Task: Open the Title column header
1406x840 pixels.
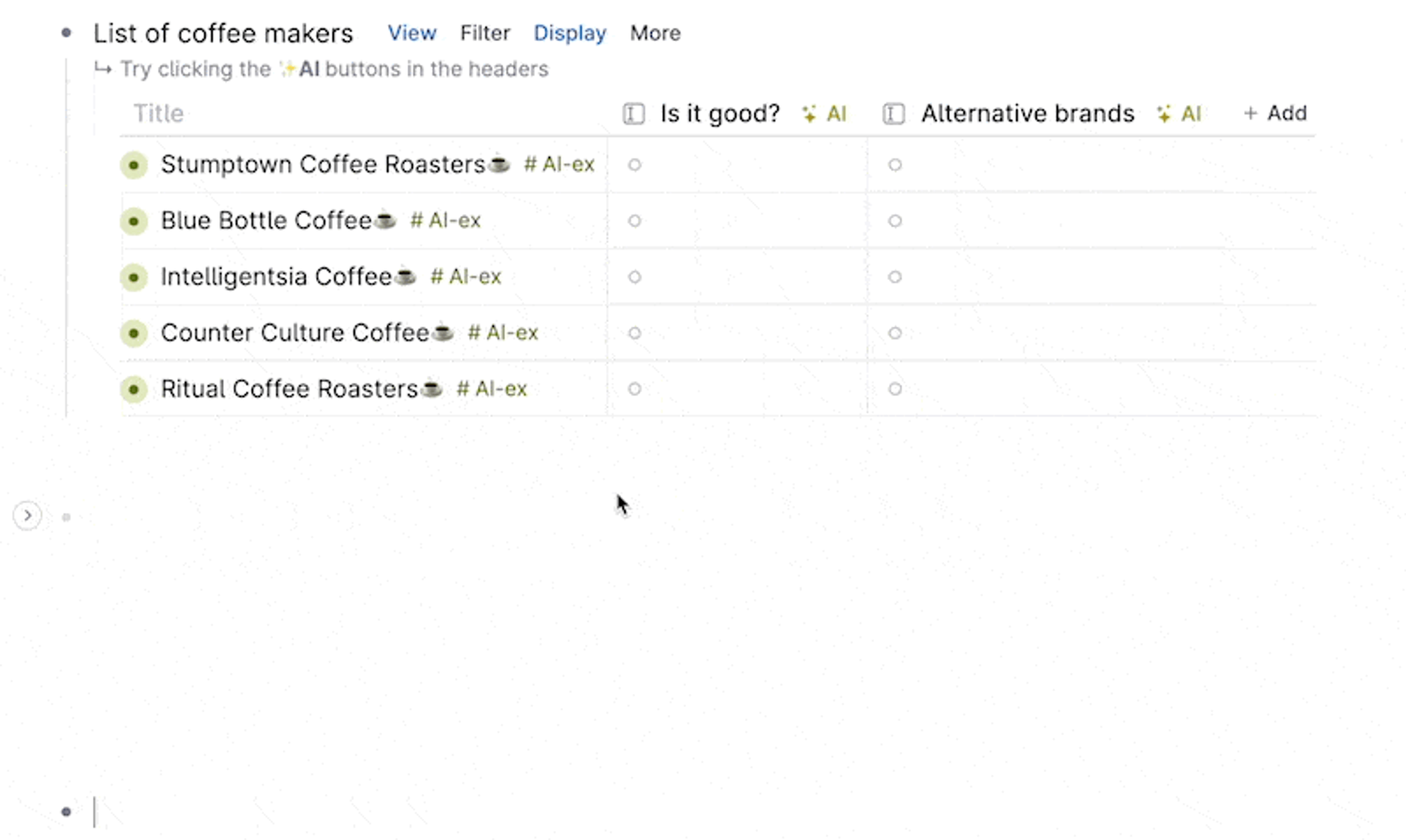Action: (159, 113)
